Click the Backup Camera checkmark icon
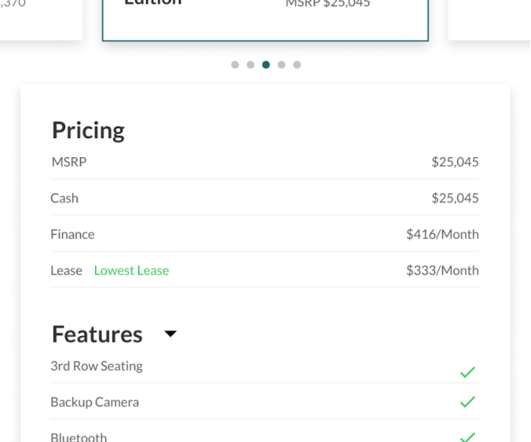531x442 pixels. (x=468, y=402)
